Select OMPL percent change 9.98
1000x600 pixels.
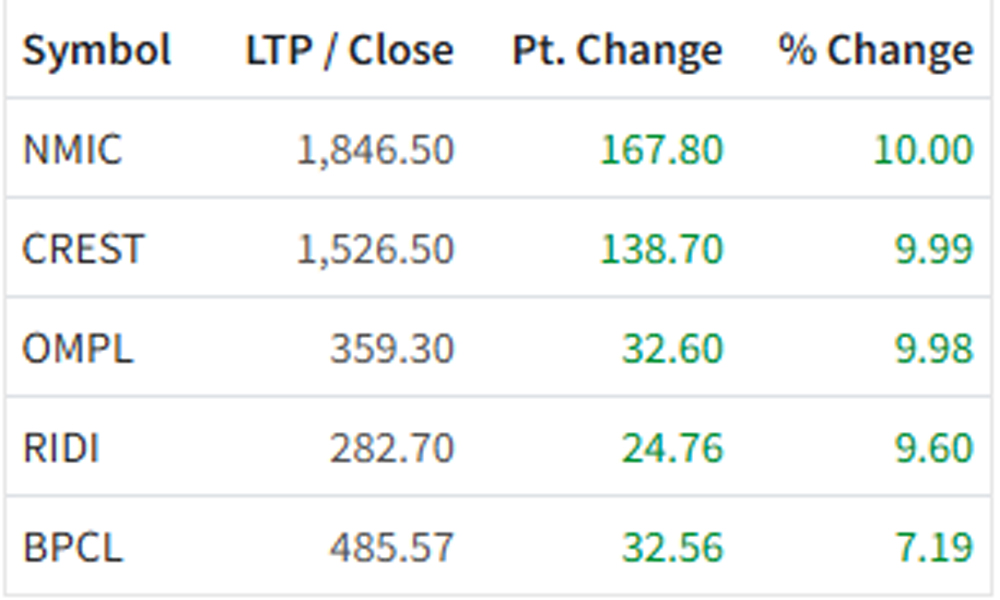pyautogui.click(x=933, y=349)
